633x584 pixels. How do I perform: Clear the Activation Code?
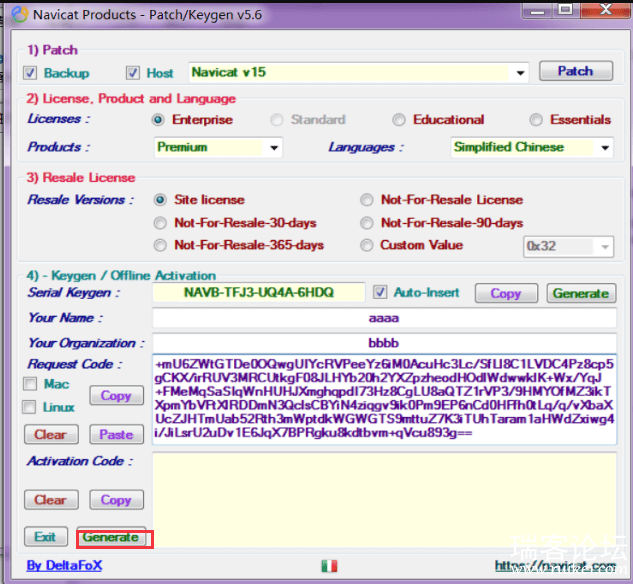tap(51, 500)
